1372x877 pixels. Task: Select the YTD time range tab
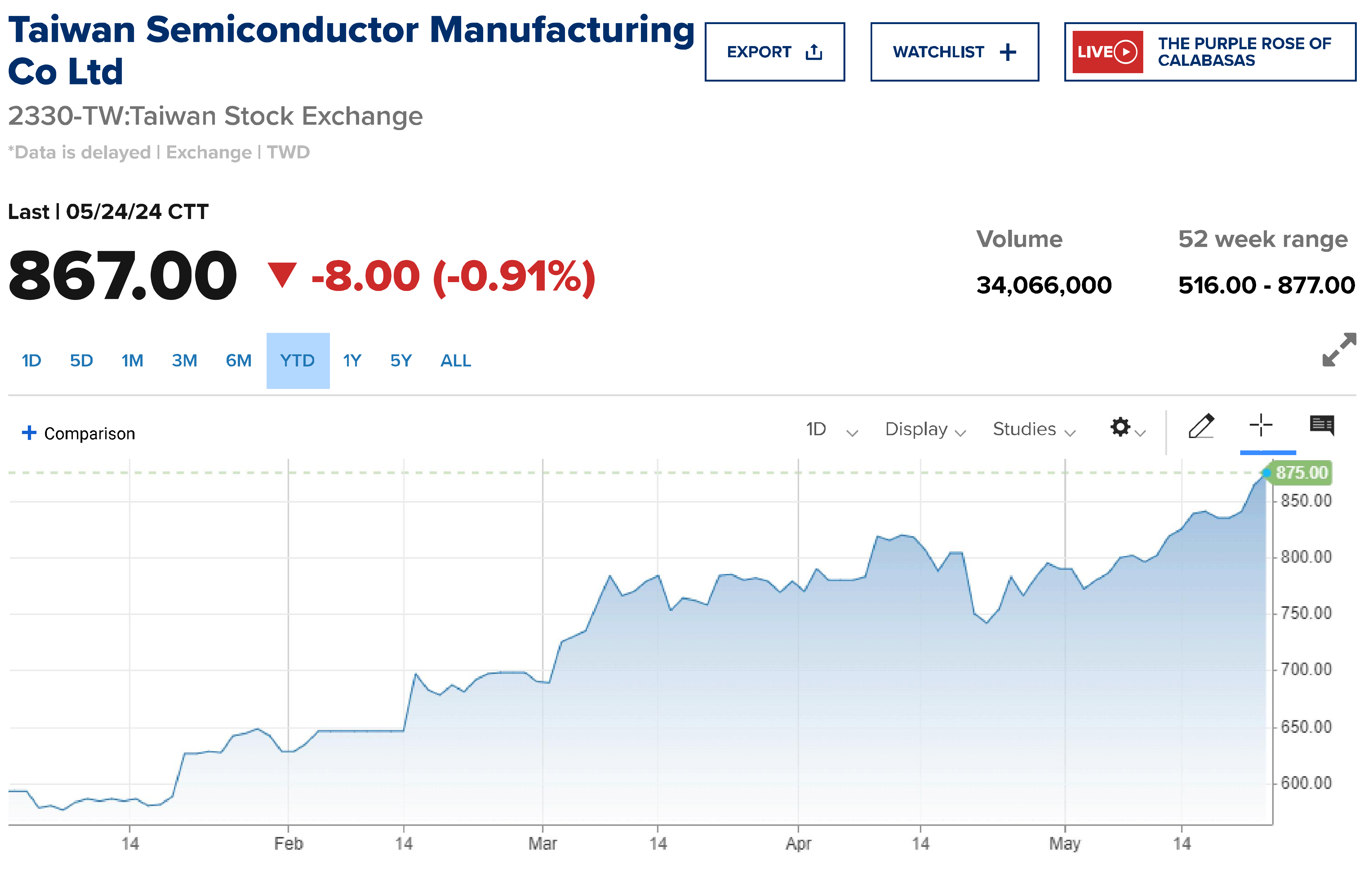[297, 361]
